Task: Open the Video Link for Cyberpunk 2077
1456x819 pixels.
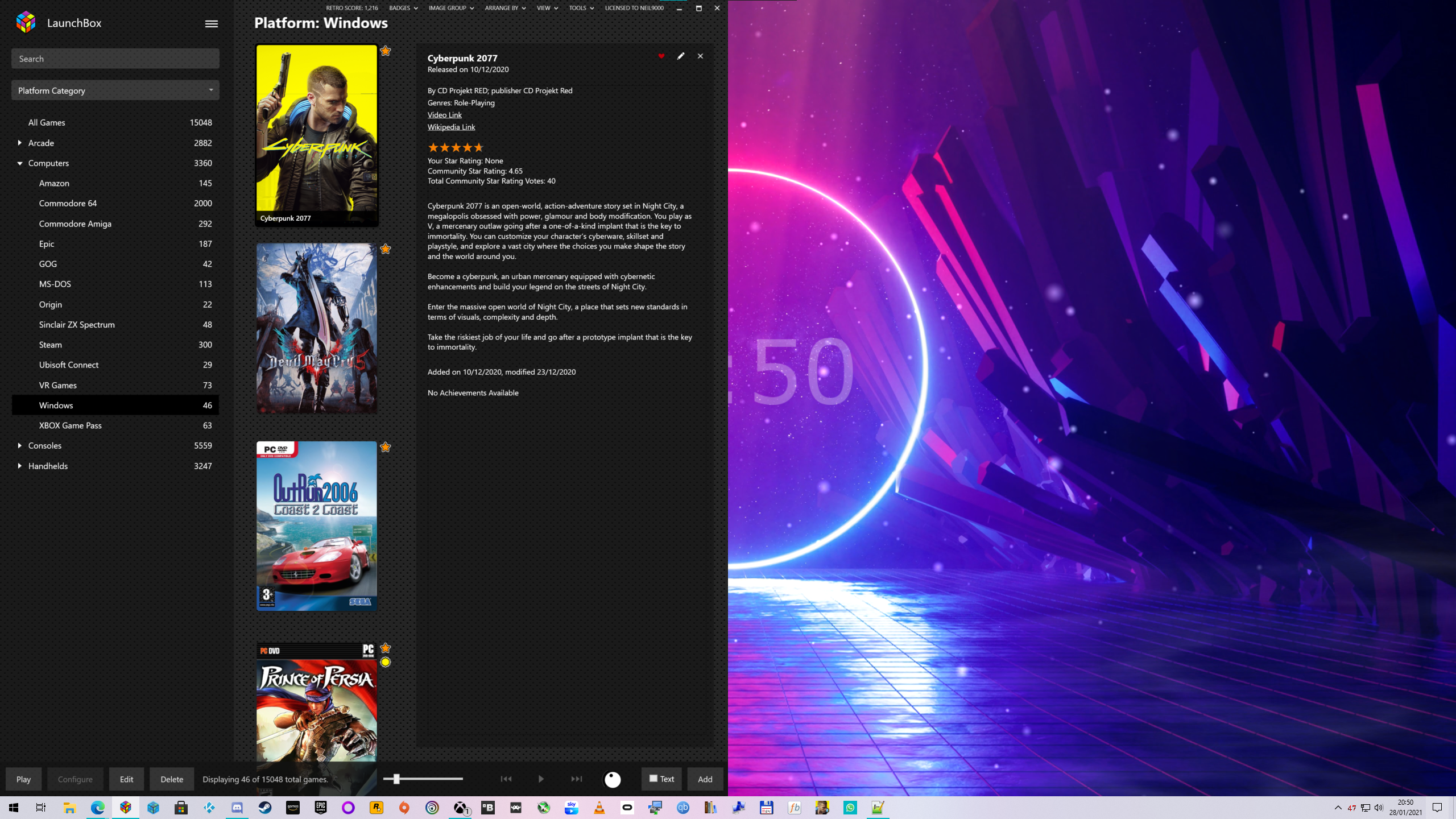Action: point(445,115)
